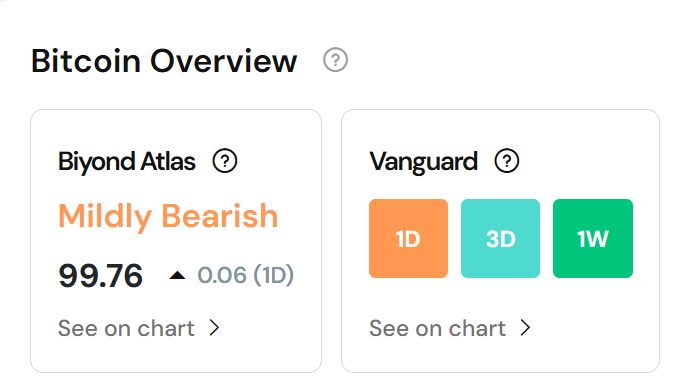Select the orange 1D Vanguard tile

(409, 239)
